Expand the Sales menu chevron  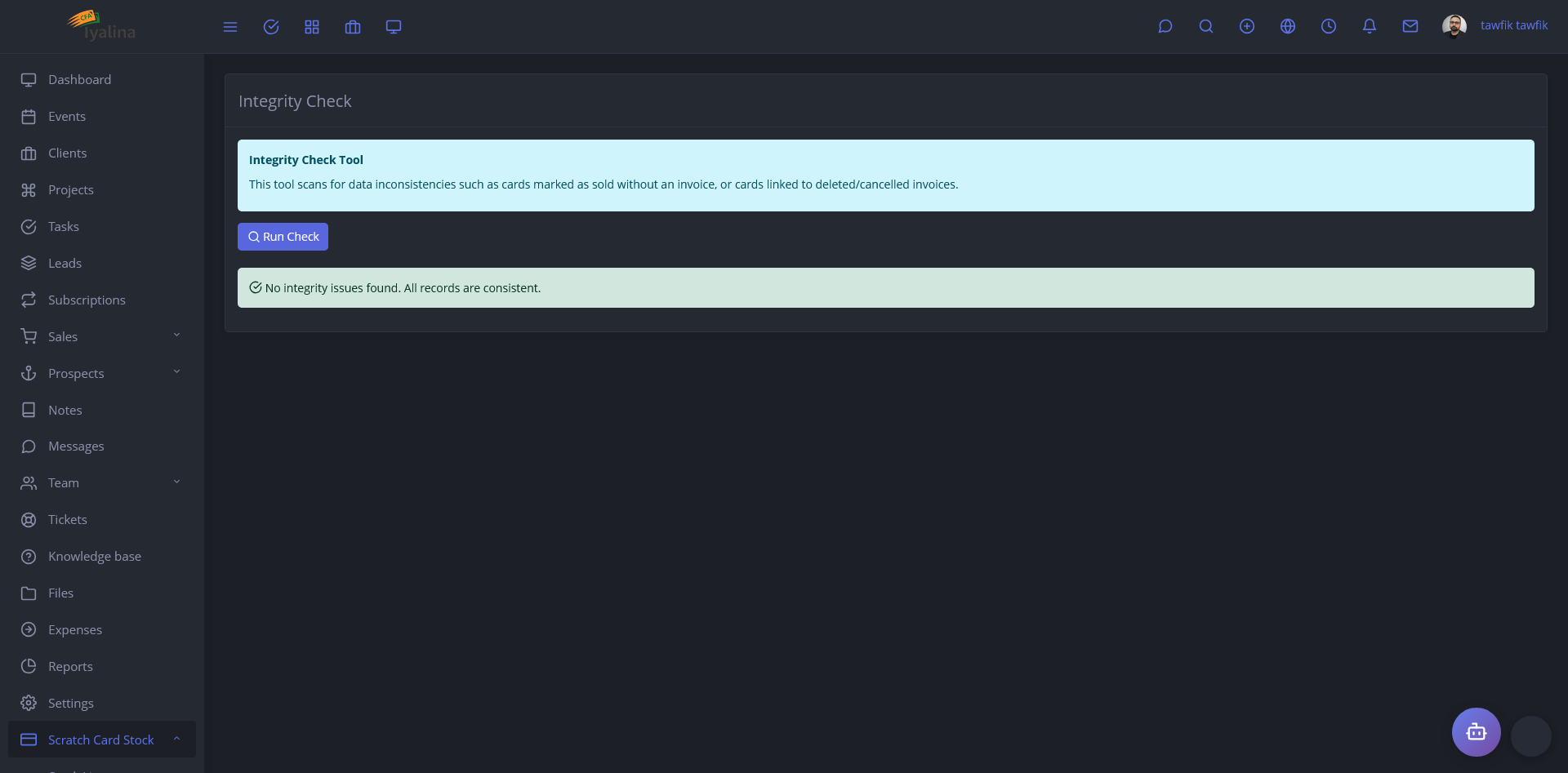click(176, 335)
